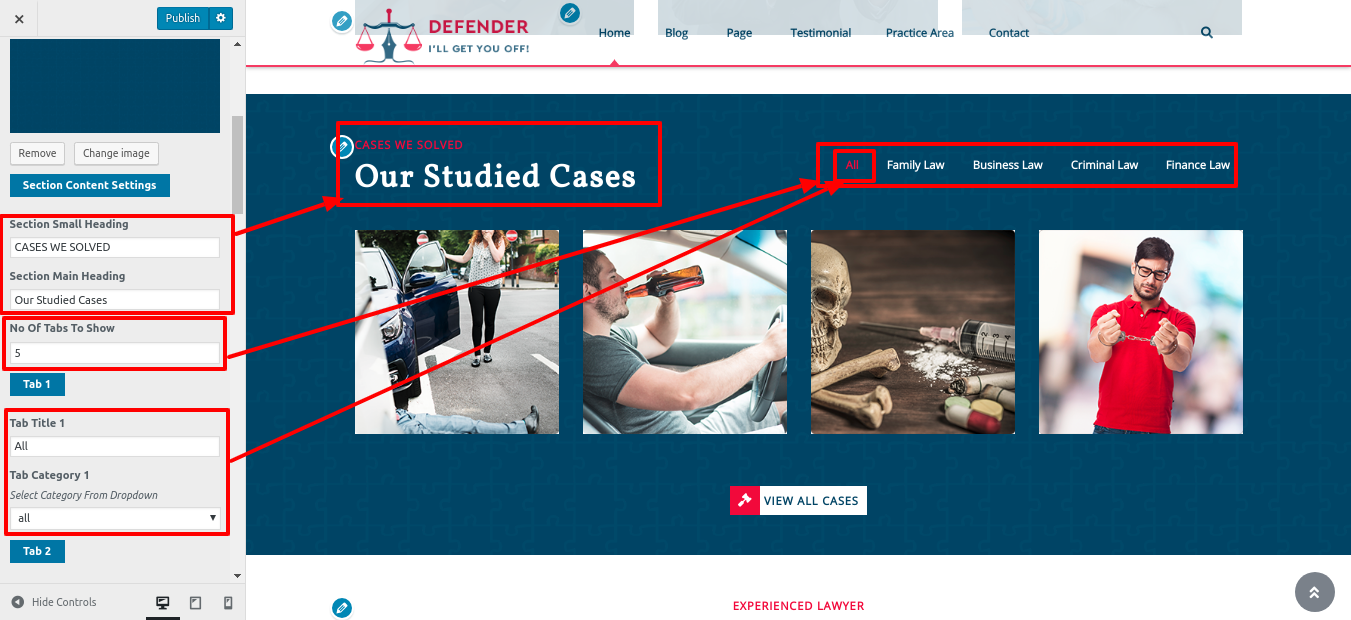Click the edit pencil icon above the Home menu

pyautogui.click(x=570, y=13)
